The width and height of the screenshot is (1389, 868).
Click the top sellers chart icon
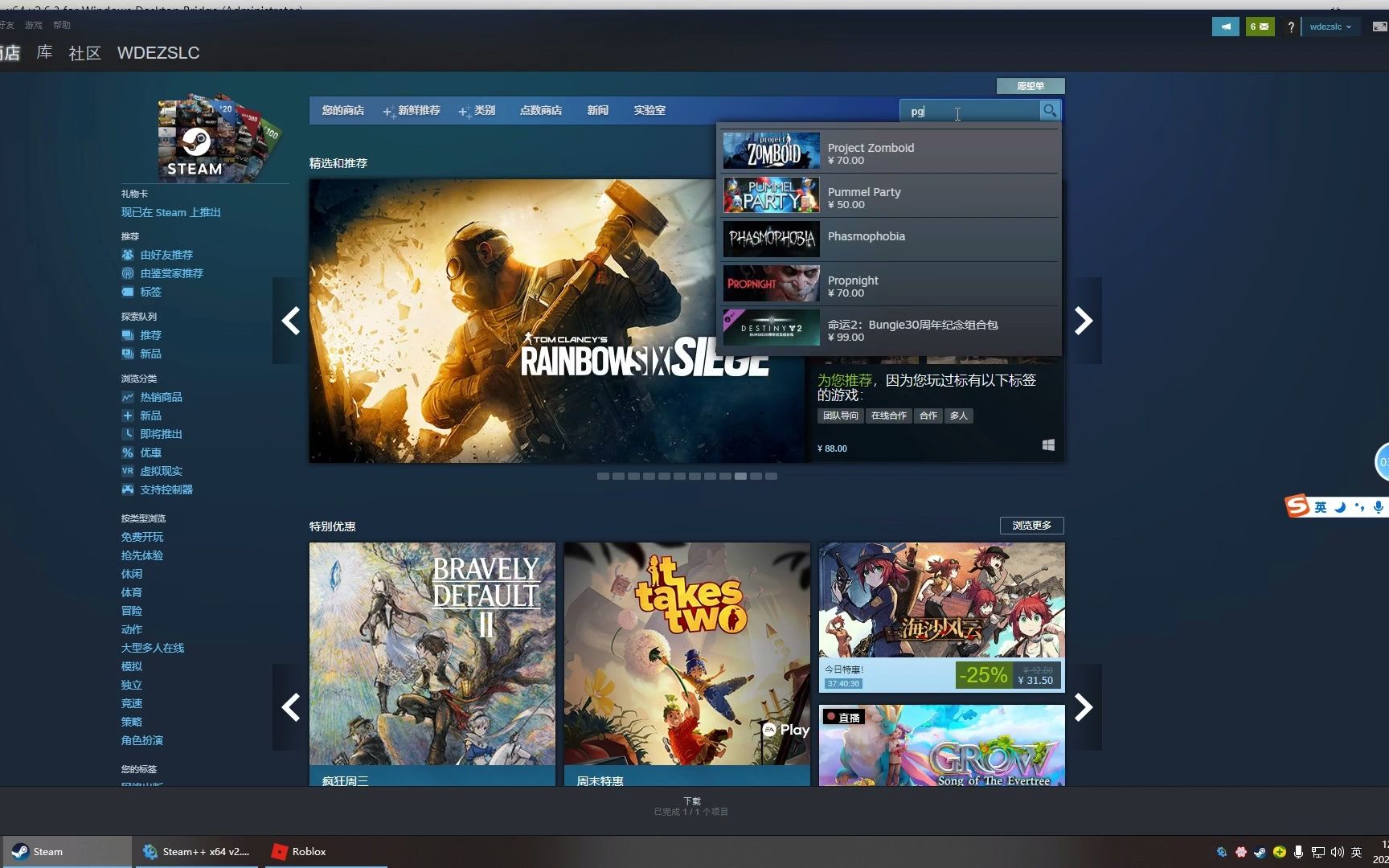pyautogui.click(x=128, y=397)
